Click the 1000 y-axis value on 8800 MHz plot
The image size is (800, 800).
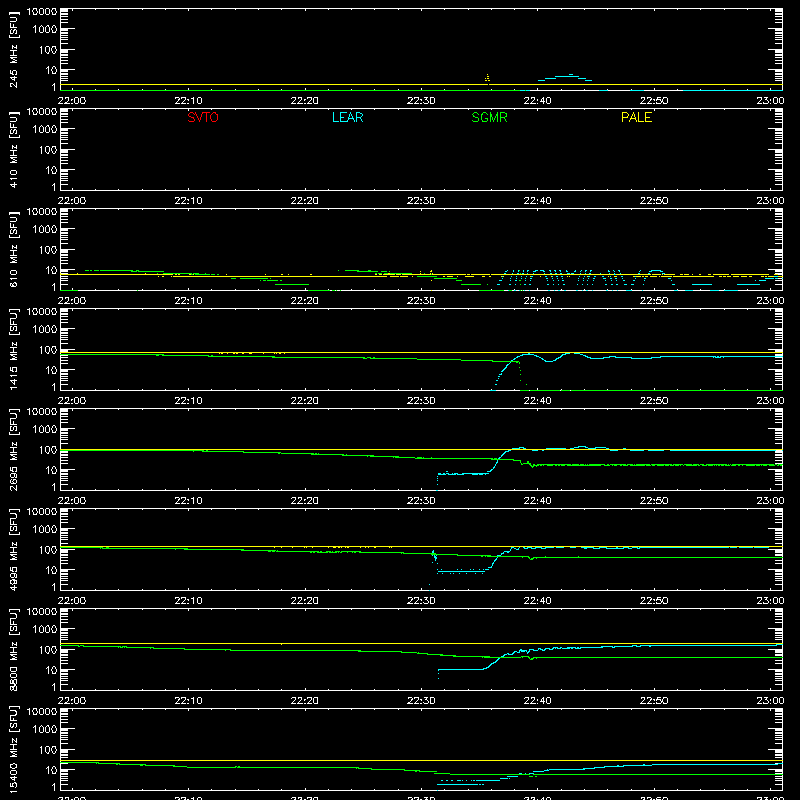coord(45,630)
